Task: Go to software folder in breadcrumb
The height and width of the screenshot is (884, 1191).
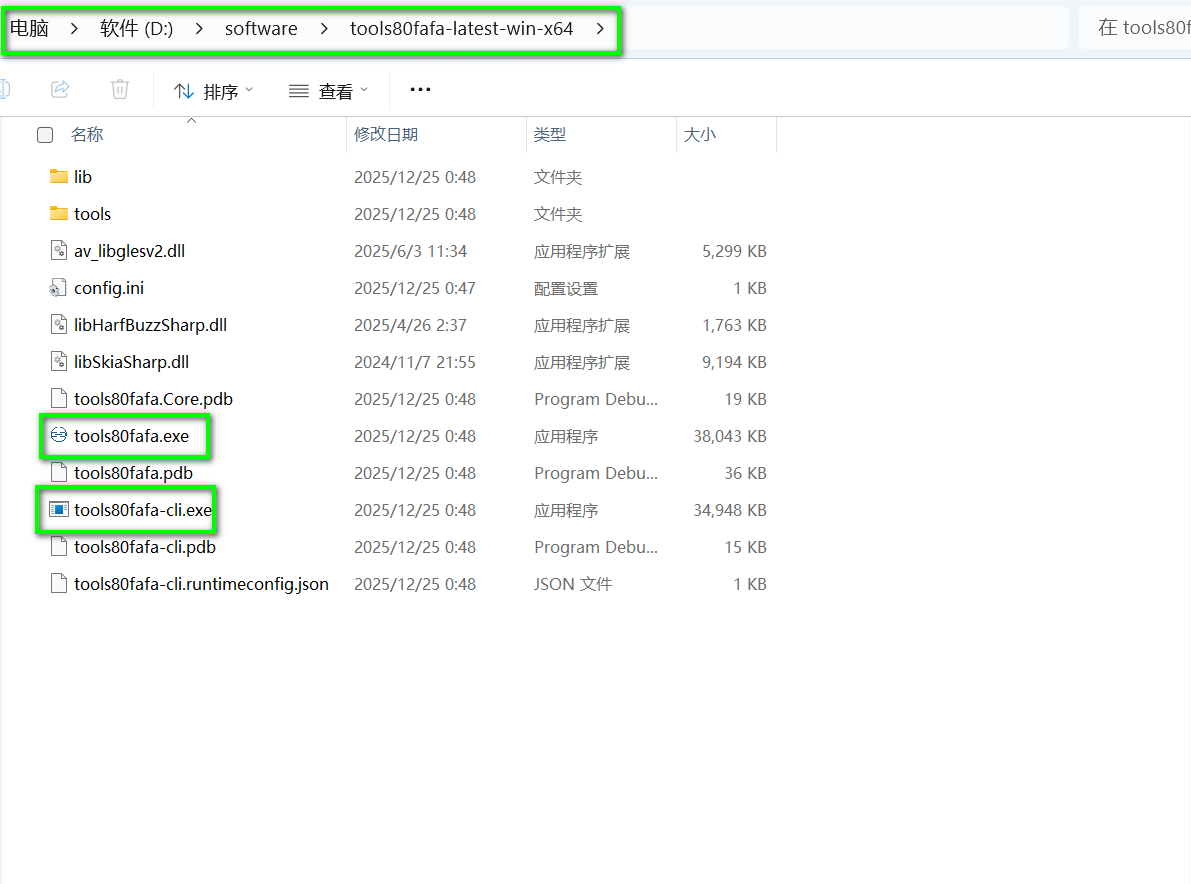Action: 261,29
